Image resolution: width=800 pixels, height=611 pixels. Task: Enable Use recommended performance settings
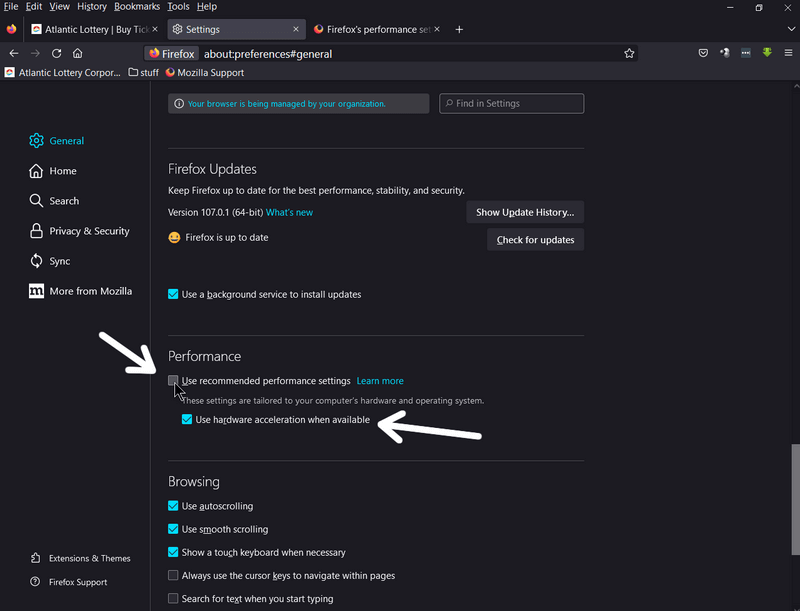[x=173, y=381]
